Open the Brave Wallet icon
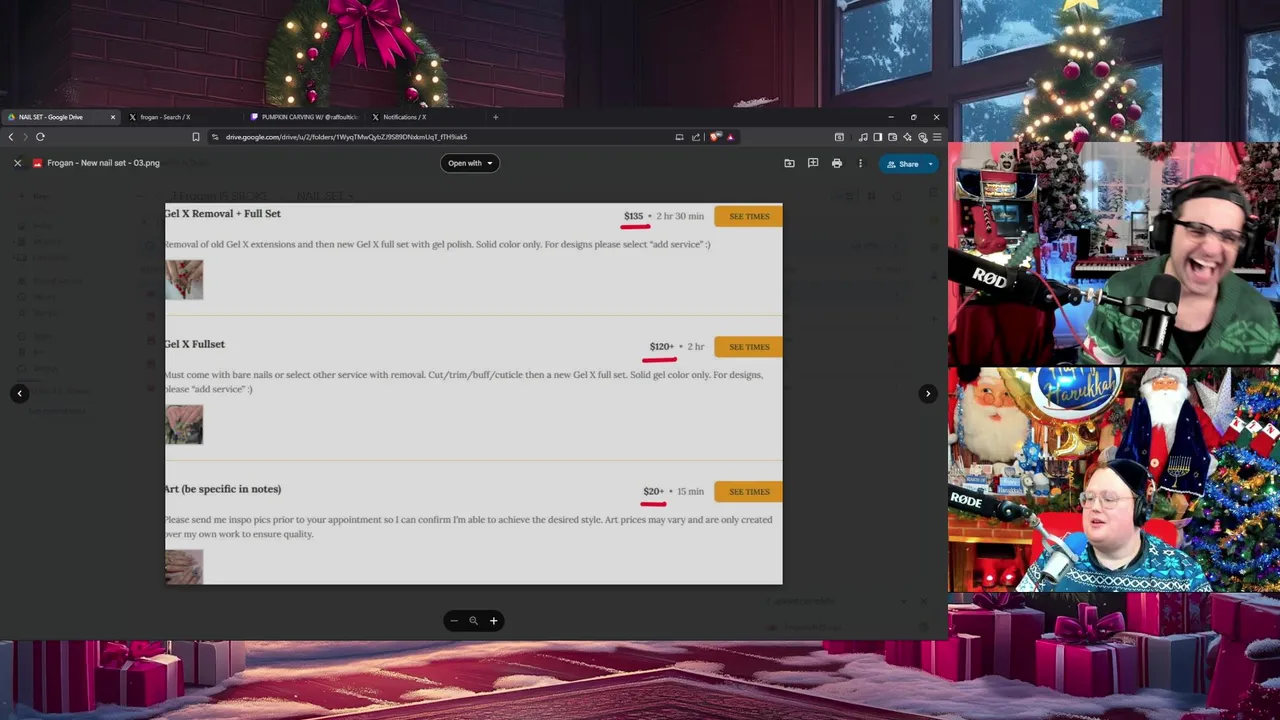The height and width of the screenshot is (720, 1280). [x=893, y=137]
